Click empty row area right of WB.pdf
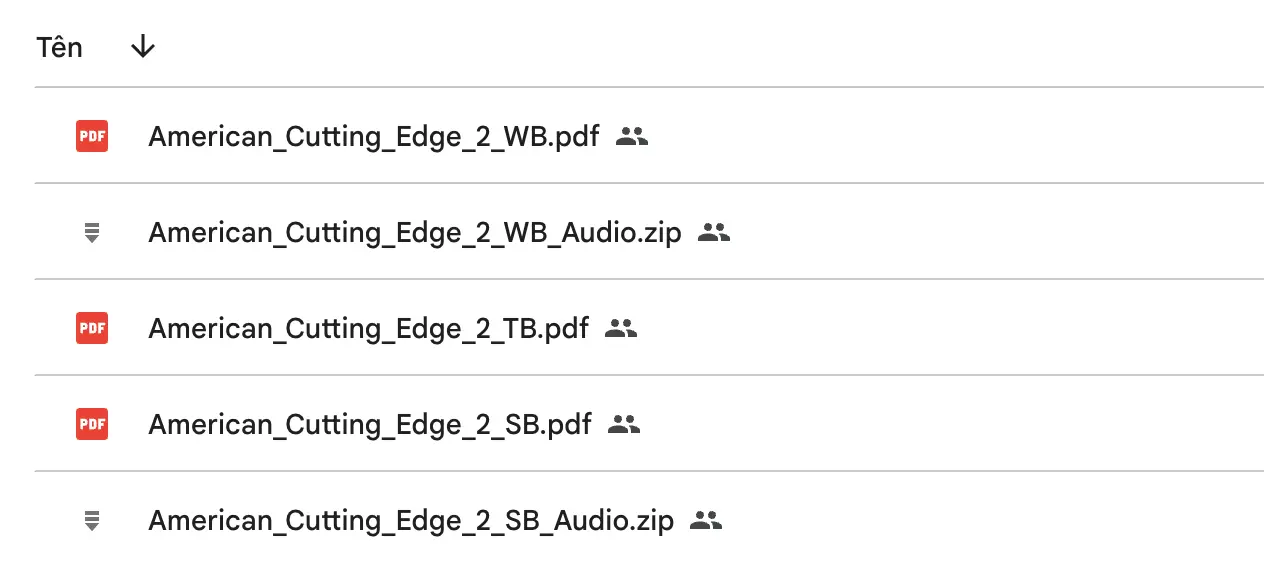 point(957,136)
